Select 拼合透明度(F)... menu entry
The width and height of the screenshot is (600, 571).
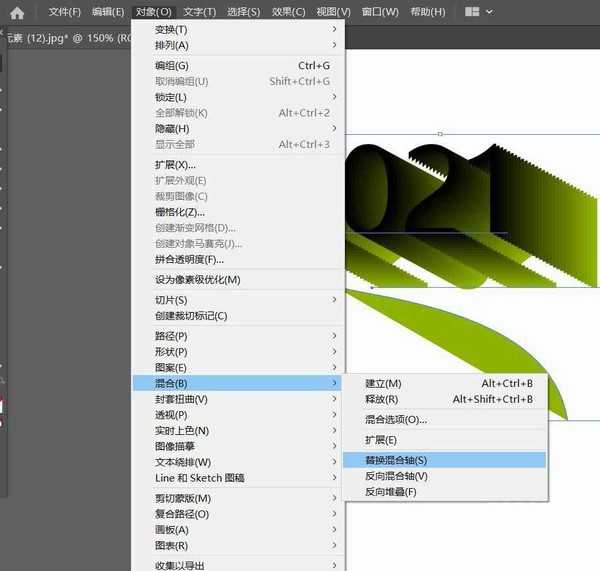189,260
